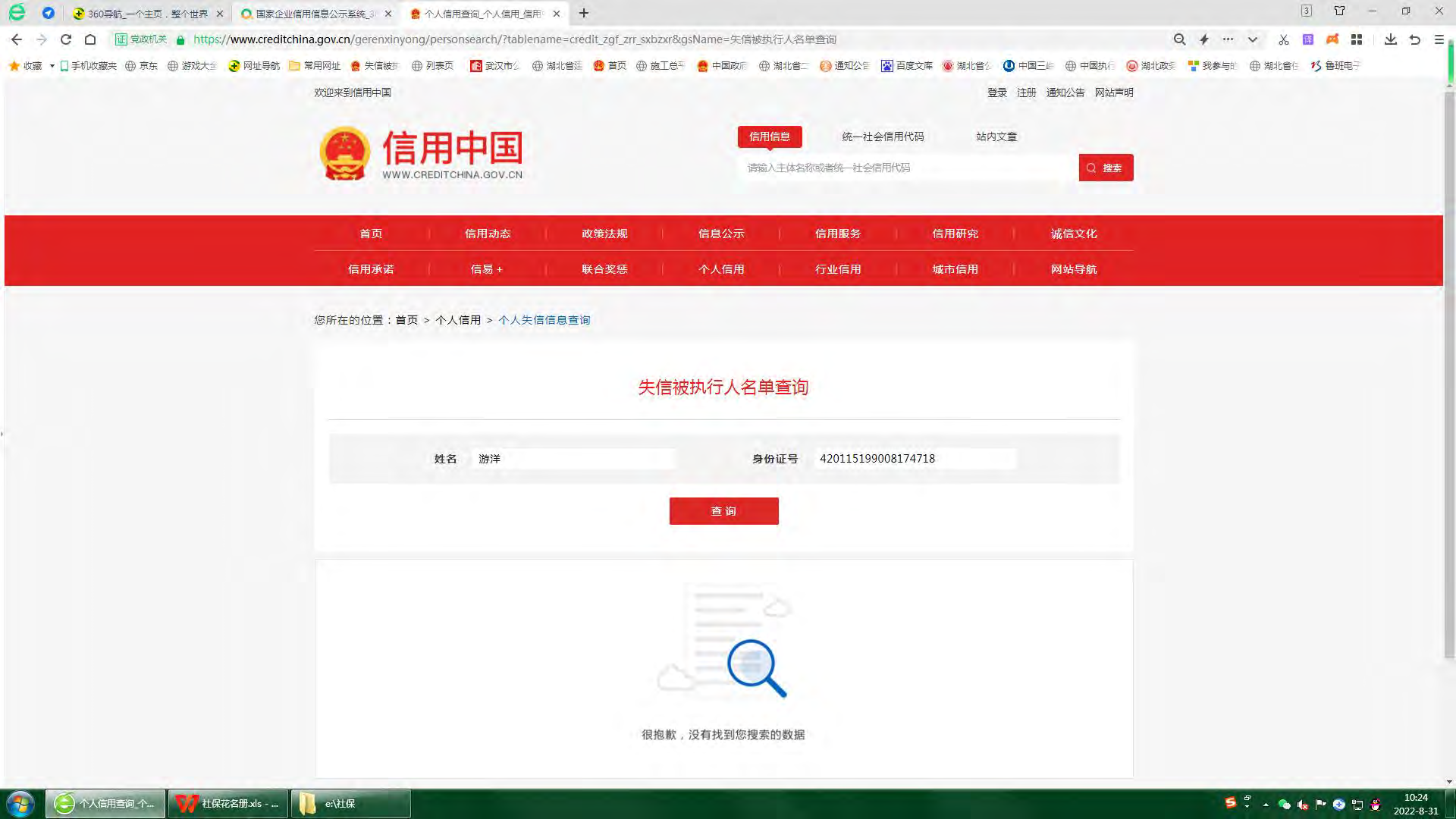Open the 个人信用 navigation menu item
Screen dimensions: 1456x819
720,269
